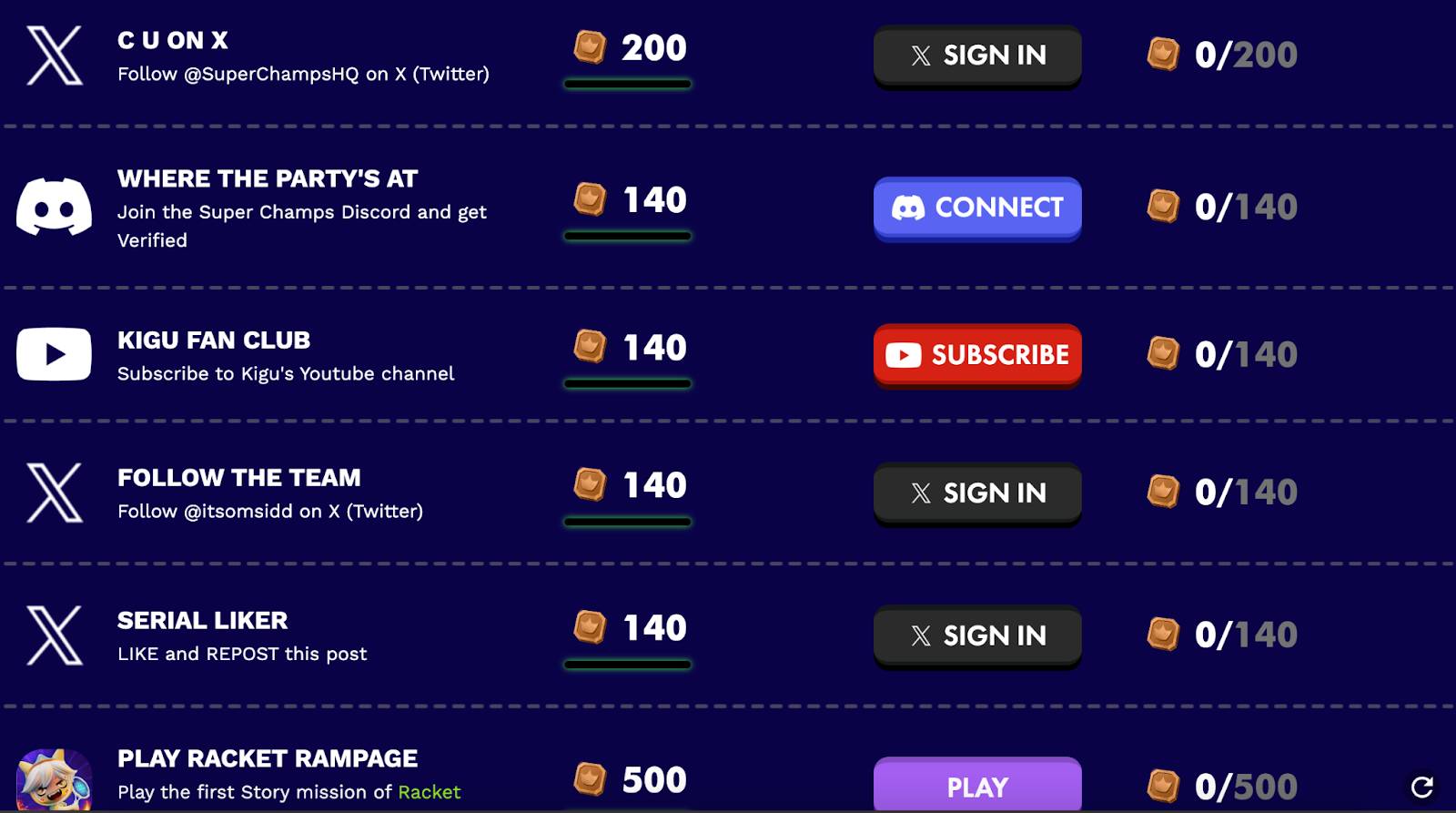Sign in with X for Follow The Team
Image resolution: width=1456 pixels, height=813 pixels.
coord(977,494)
